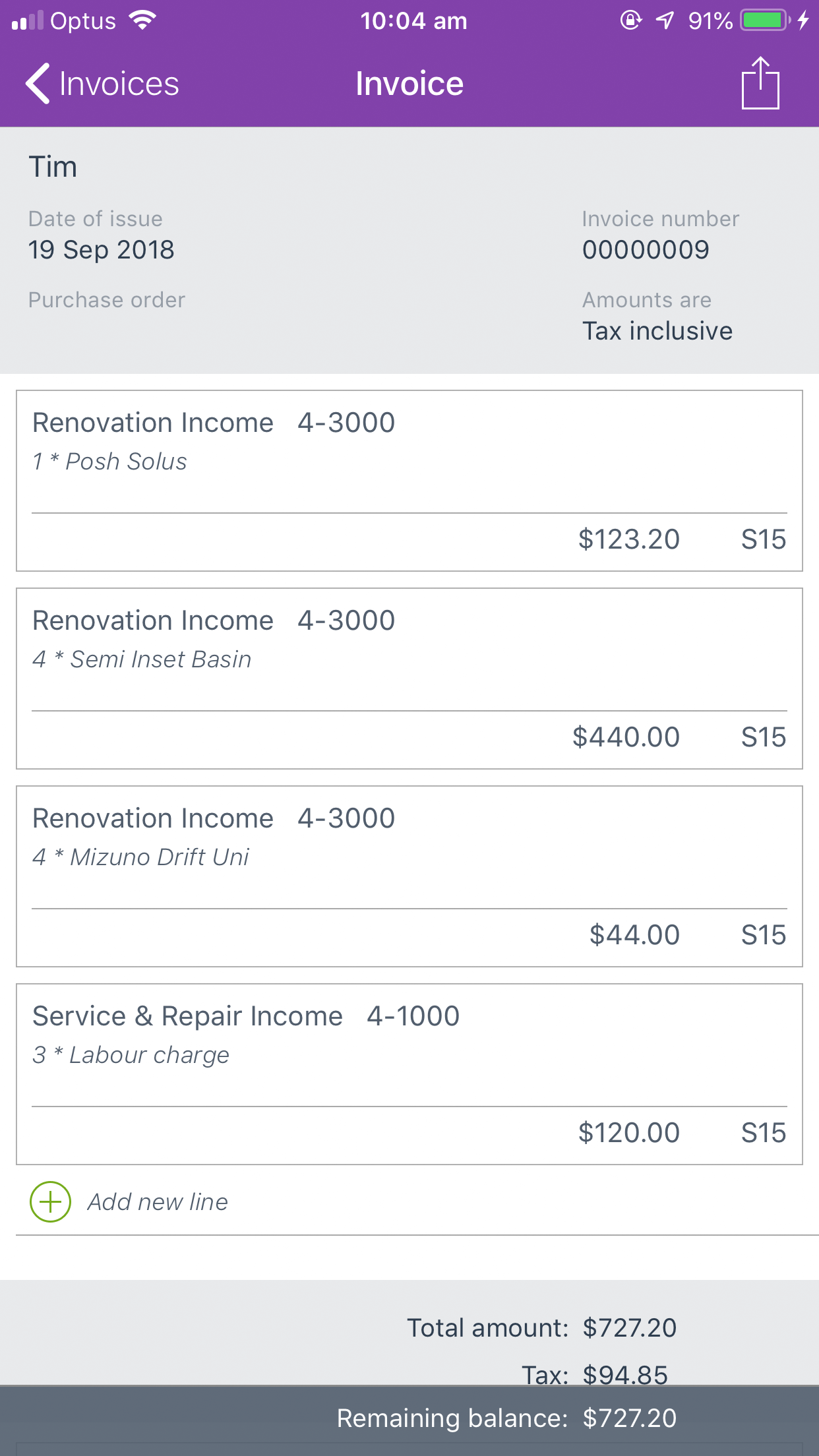Edit invoice number 00000009

point(645,250)
